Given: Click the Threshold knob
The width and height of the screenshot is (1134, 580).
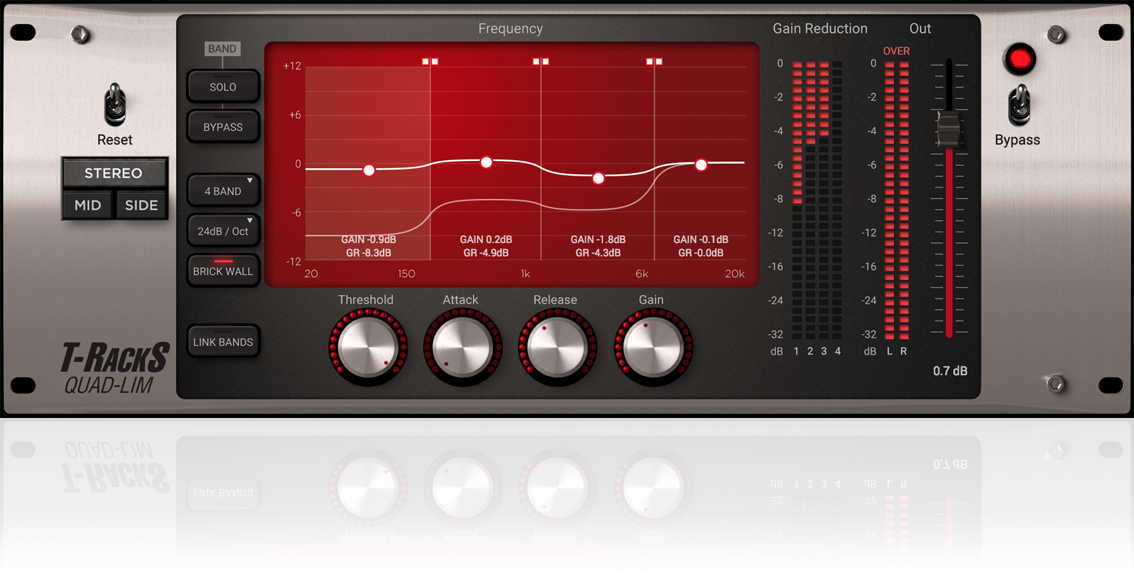Looking at the screenshot, I should (x=367, y=347).
